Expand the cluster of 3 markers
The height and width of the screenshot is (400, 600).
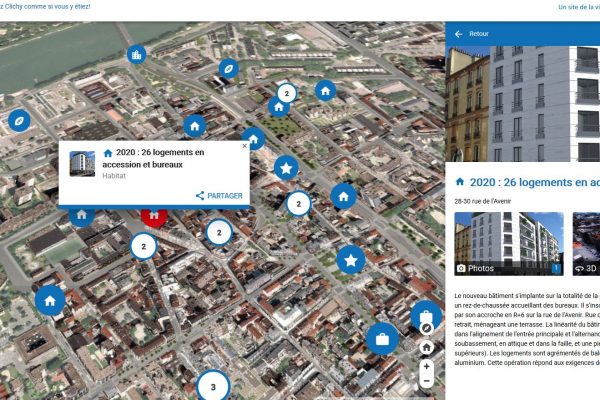click(212, 386)
